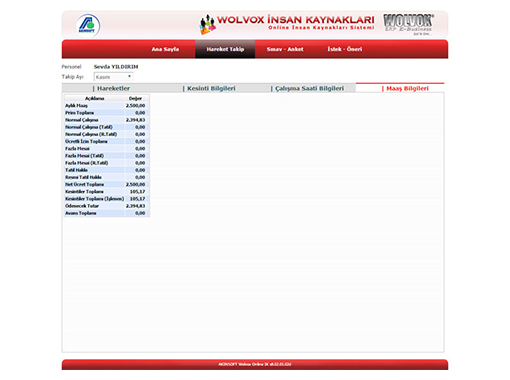Click the Akınsoft Wolvox footer version text
Image resolution: width=510 pixels, height=380 pixels.
(255, 364)
